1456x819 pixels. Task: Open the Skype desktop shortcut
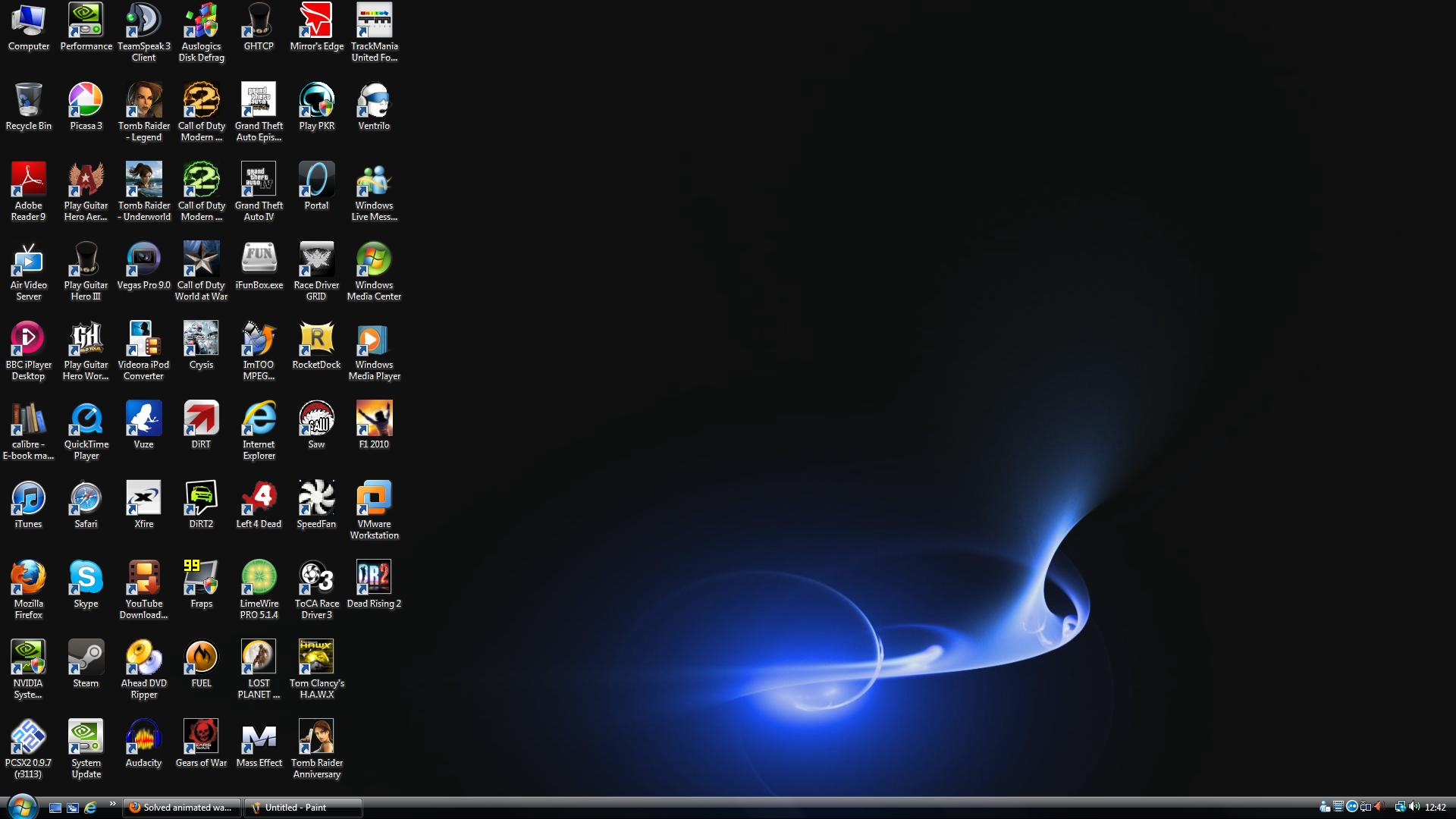point(86,578)
